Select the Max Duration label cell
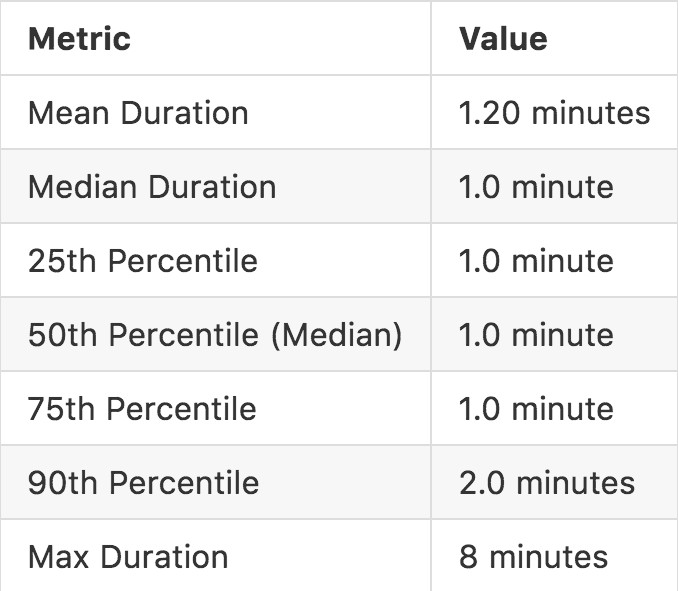This screenshot has height=591, width=678. [128, 557]
